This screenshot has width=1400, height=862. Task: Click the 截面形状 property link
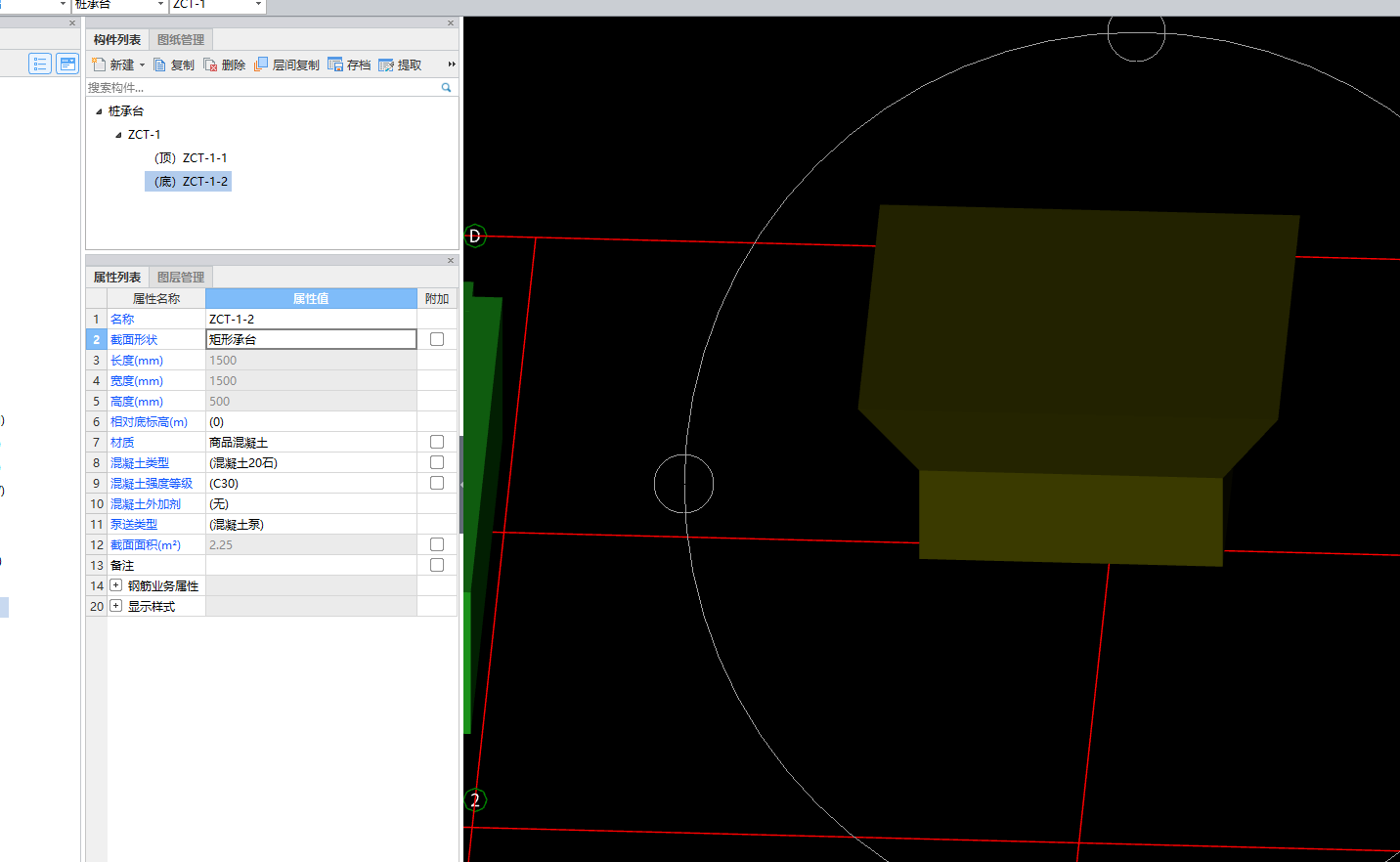(134, 339)
